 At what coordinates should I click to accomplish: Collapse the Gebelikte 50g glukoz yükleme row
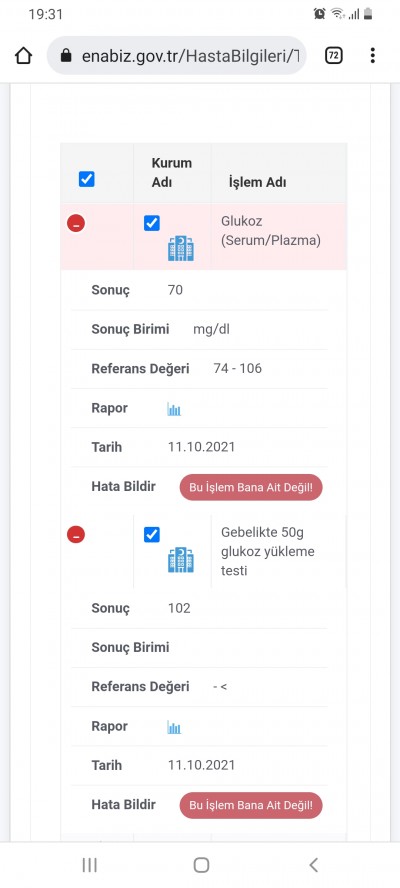[76, 534]
